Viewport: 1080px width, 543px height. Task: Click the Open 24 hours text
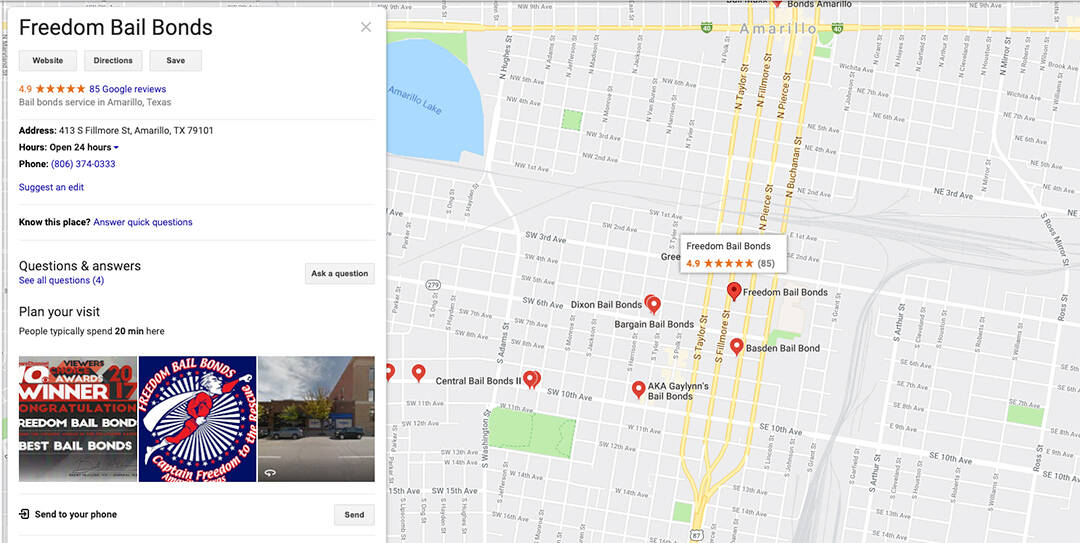click(x=81, y=147)
